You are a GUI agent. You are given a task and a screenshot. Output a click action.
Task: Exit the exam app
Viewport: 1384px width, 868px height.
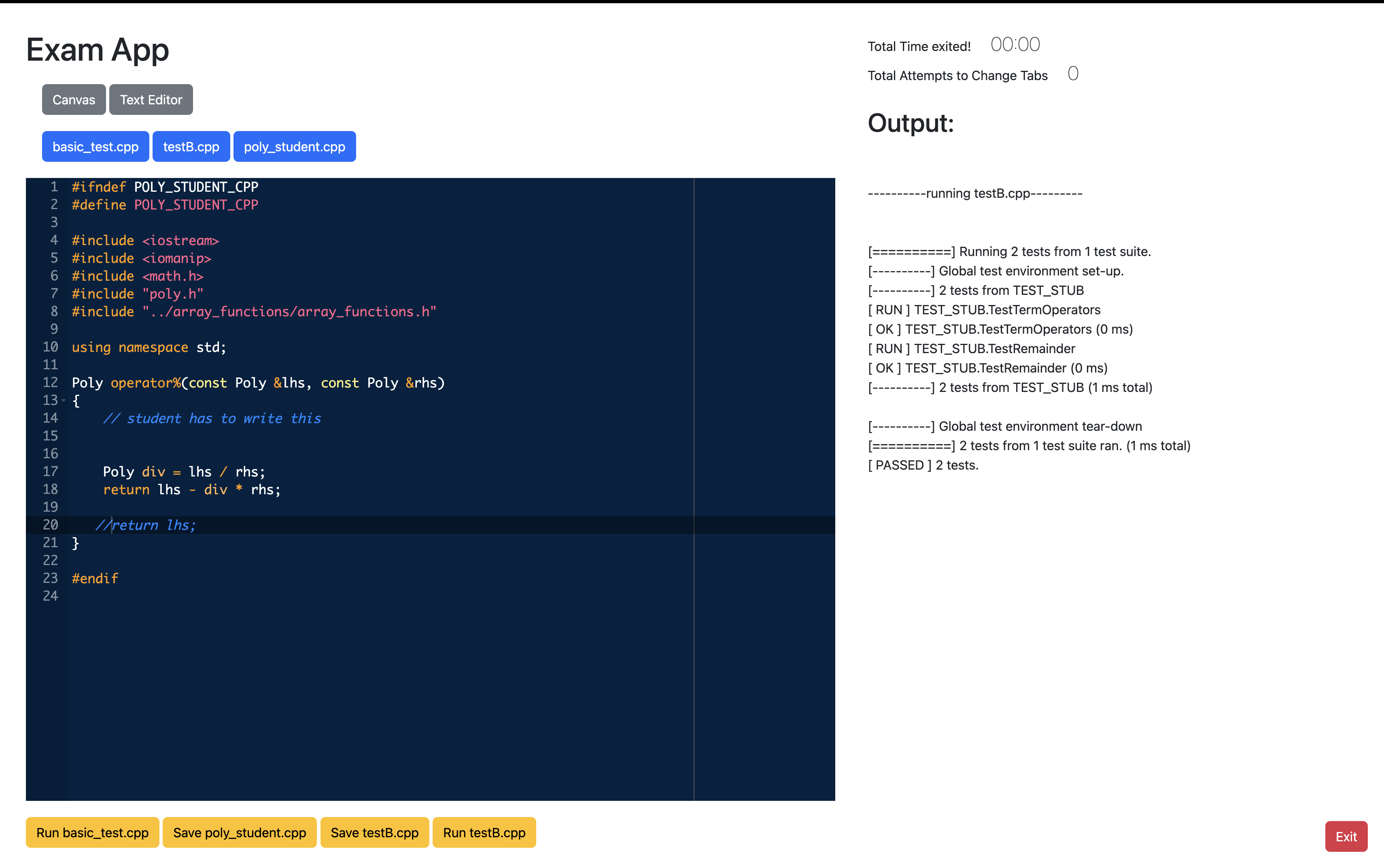pyautogui.click(x=1346, y=836)
